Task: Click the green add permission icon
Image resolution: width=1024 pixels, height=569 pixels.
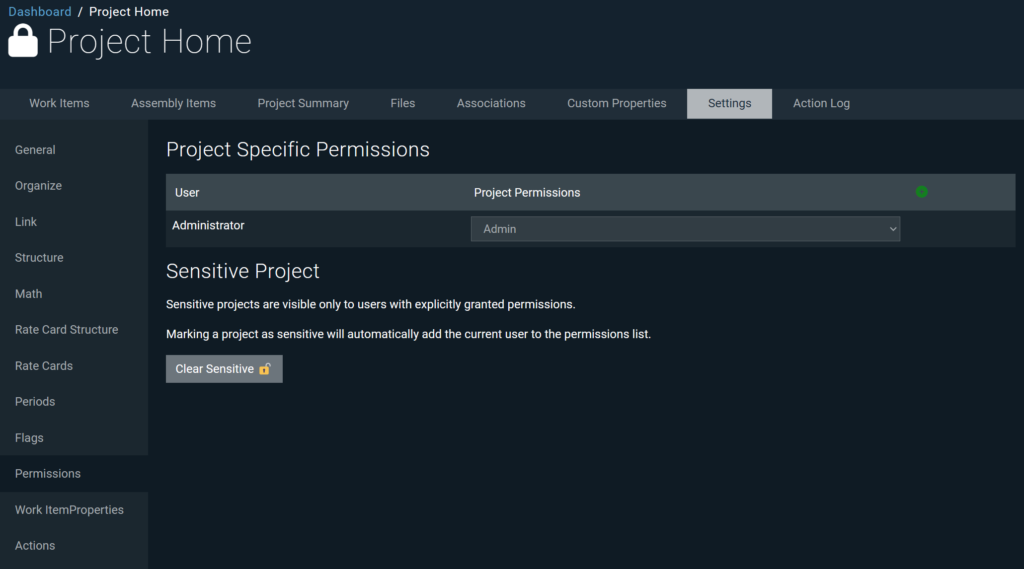Action: (x=921, y=191)
